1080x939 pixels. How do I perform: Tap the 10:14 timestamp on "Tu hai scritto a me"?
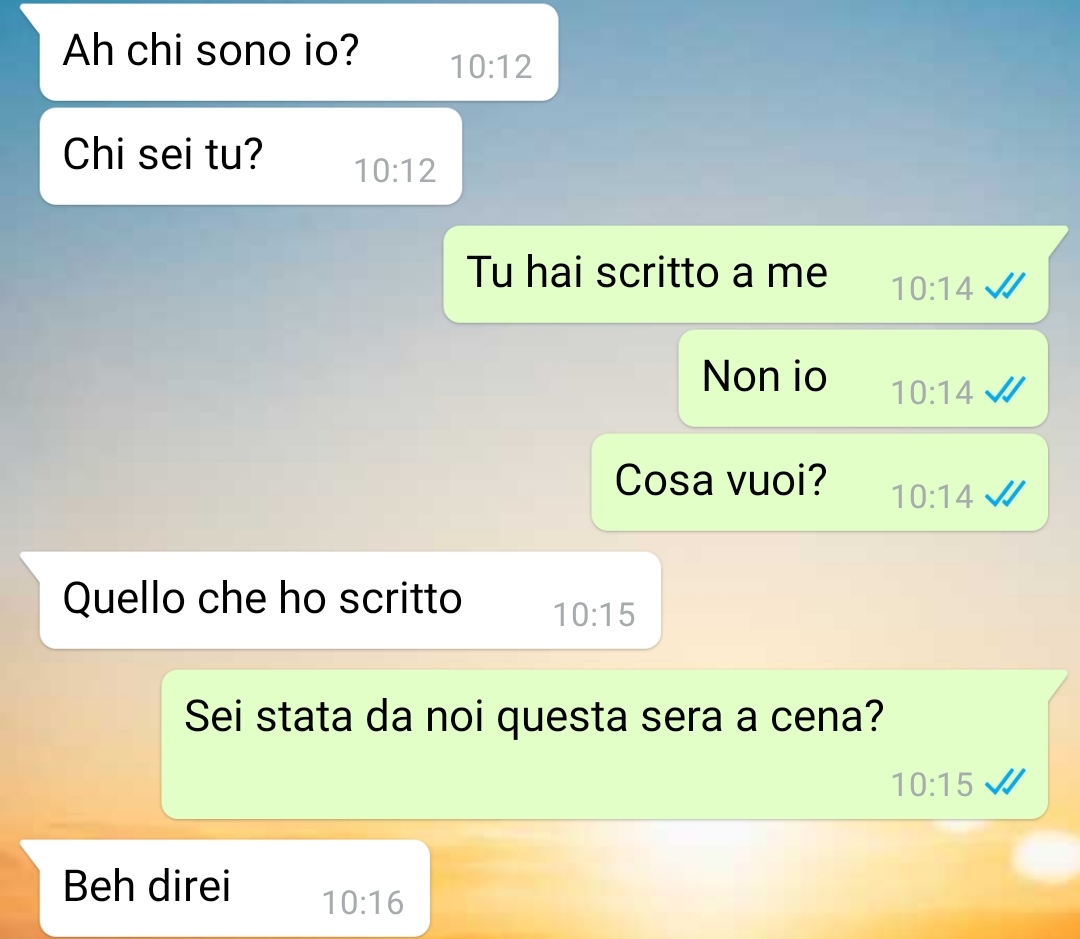click(x=932, y=289)
